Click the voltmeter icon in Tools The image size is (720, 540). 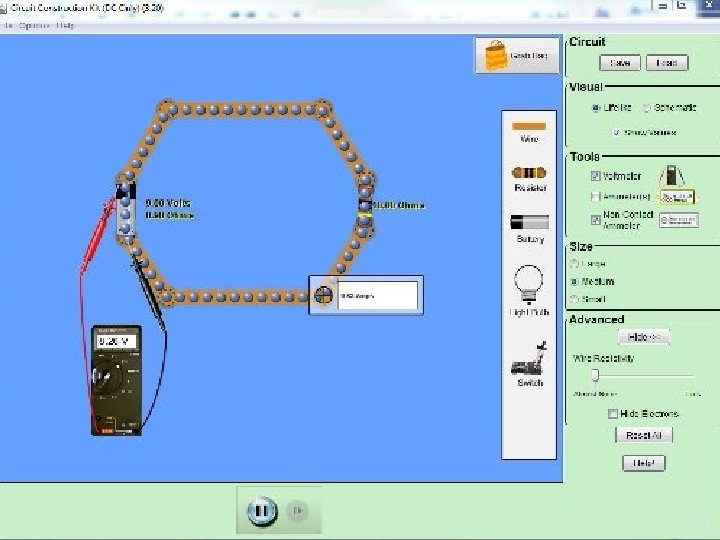(x=672, y=176)
